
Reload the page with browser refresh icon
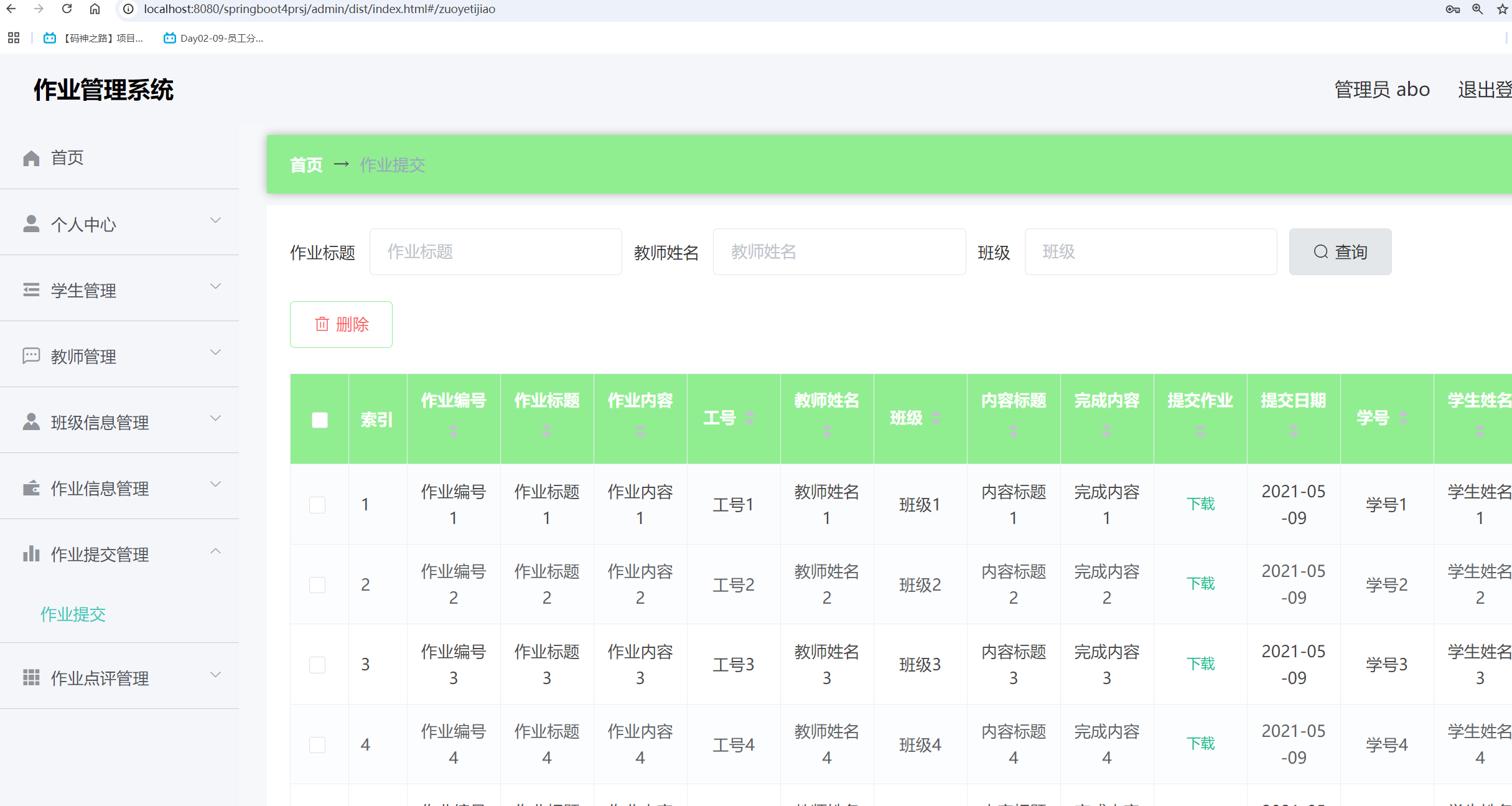pyautogui.click(x=67, y=9)
